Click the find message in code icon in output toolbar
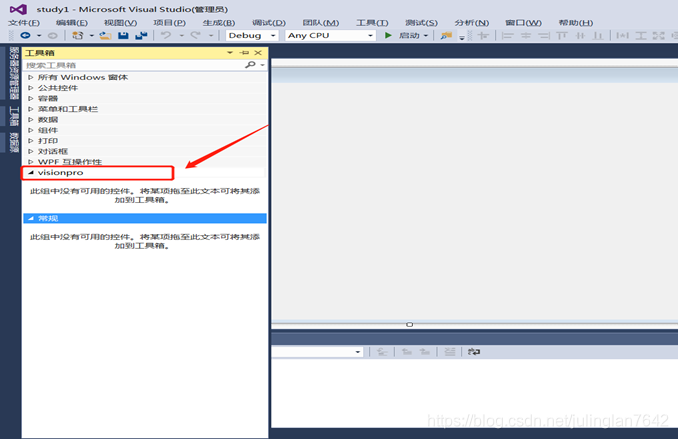The height and width of the screenshot is (439, 678). (x=382, y=352)
